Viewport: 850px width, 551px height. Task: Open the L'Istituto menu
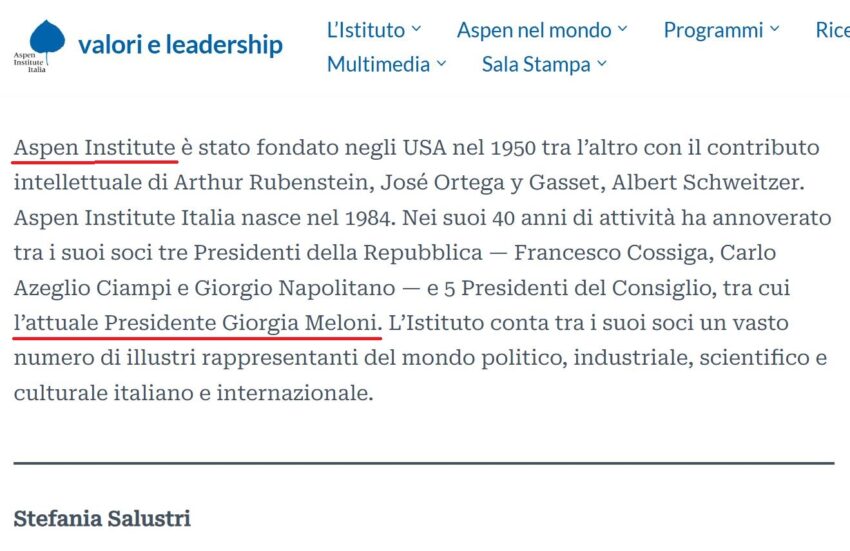[x=366, y=30]
